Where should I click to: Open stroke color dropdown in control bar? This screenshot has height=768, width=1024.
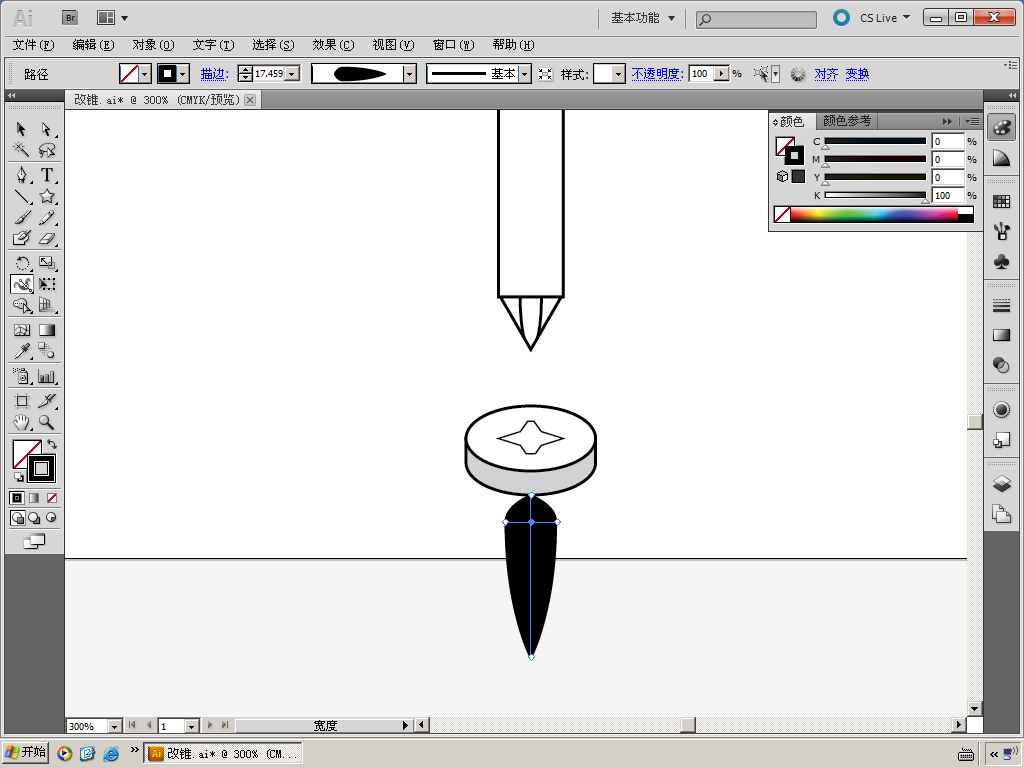(184, 74)
